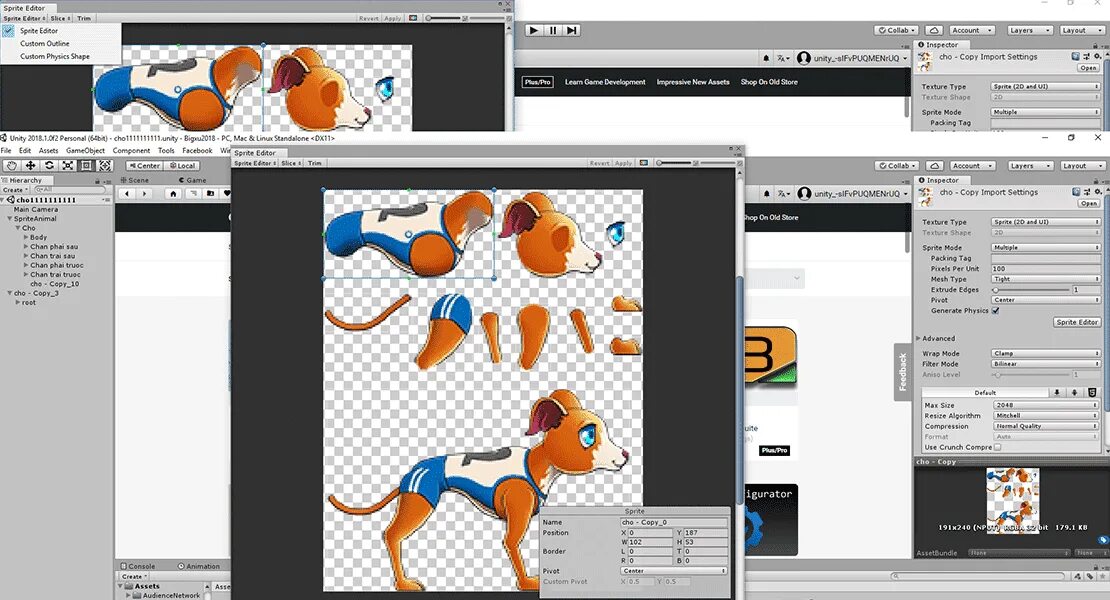Expand the root node under cho - Copy_3
This screenshot has height=600, width=1110.
tap(18, 302)
